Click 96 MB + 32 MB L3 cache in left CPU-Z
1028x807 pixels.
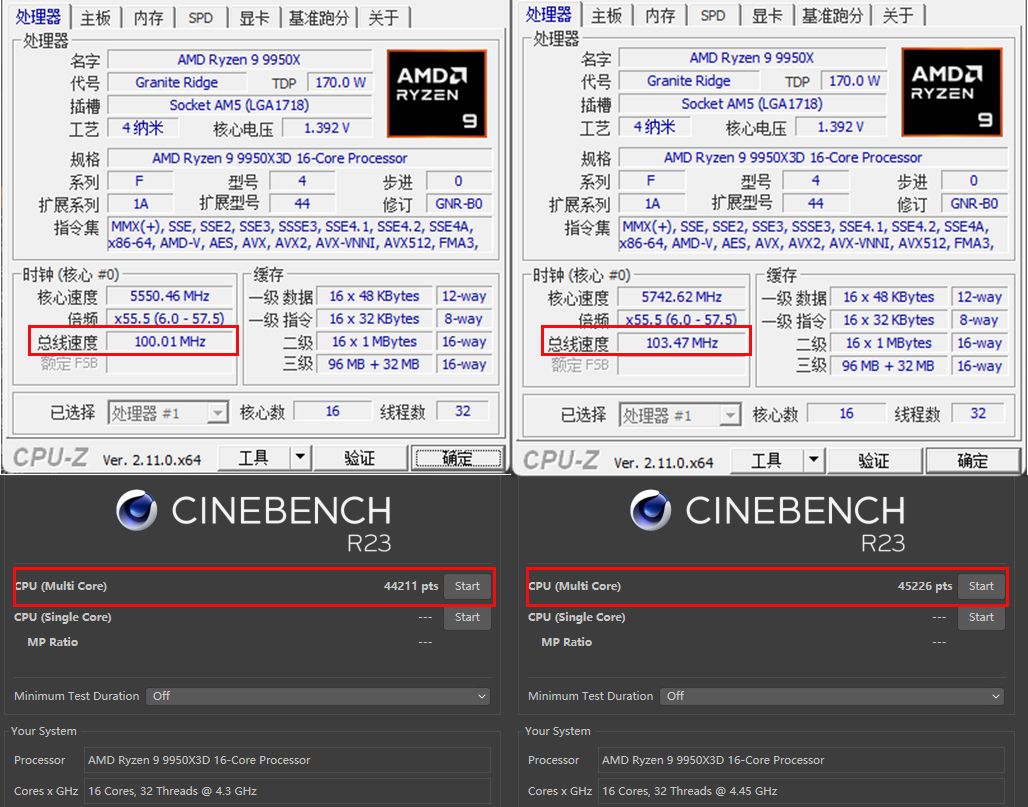click(374, 364)
